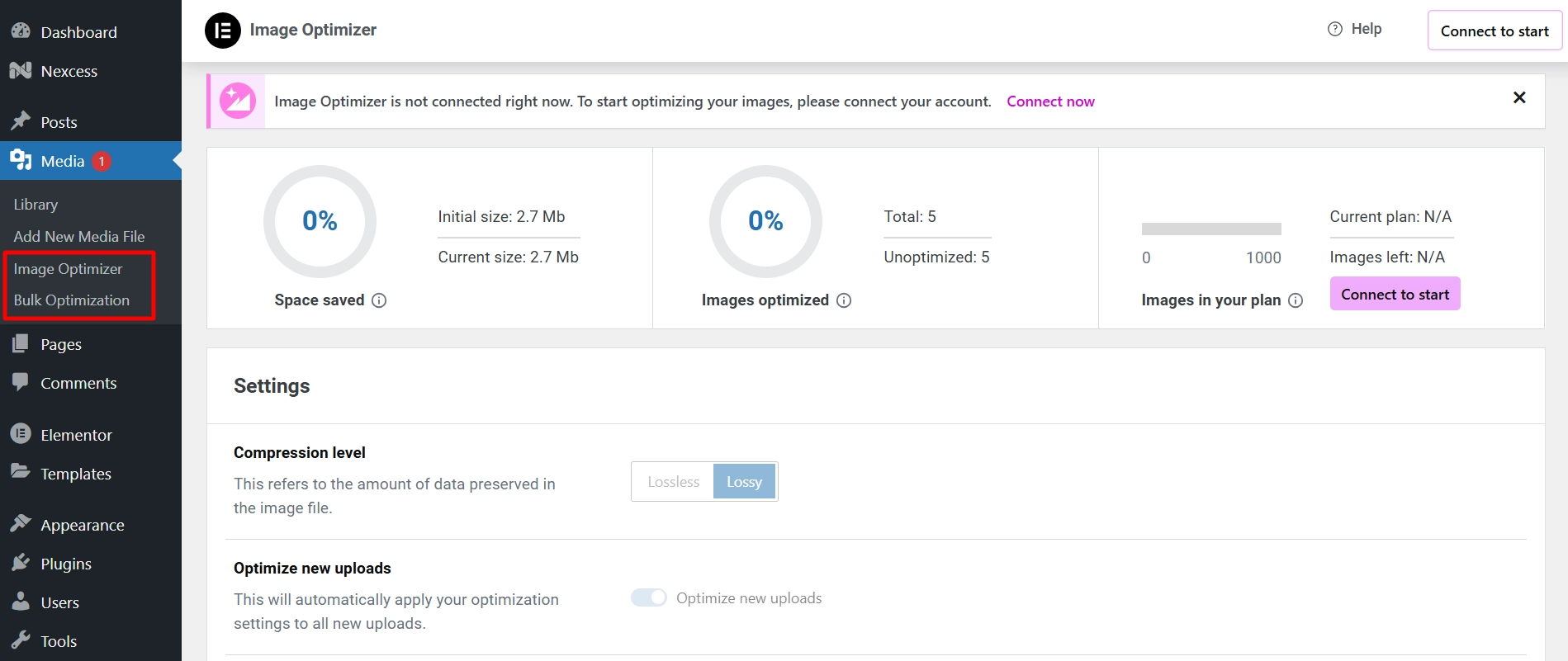
Task: Click the Space saved 0% circle gauge
Action: click(320, 221)
